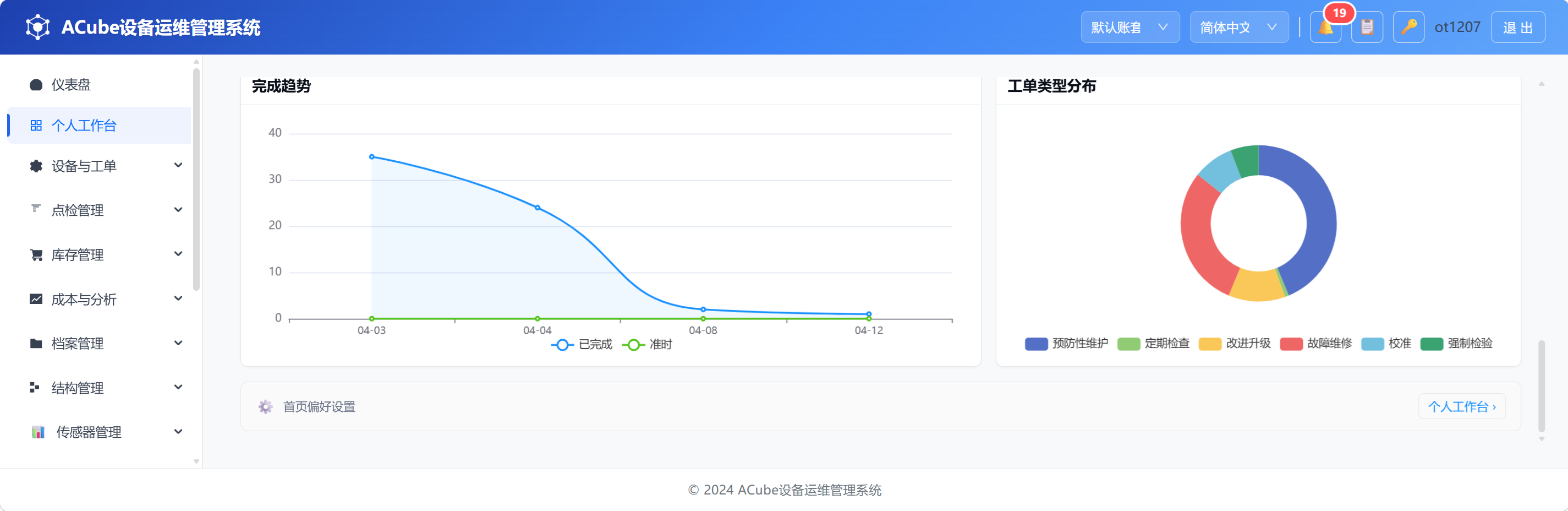1568x511 pixels.
Task: Expand the 成本与分析 menu chevron
Action: (x=178, y=299)
